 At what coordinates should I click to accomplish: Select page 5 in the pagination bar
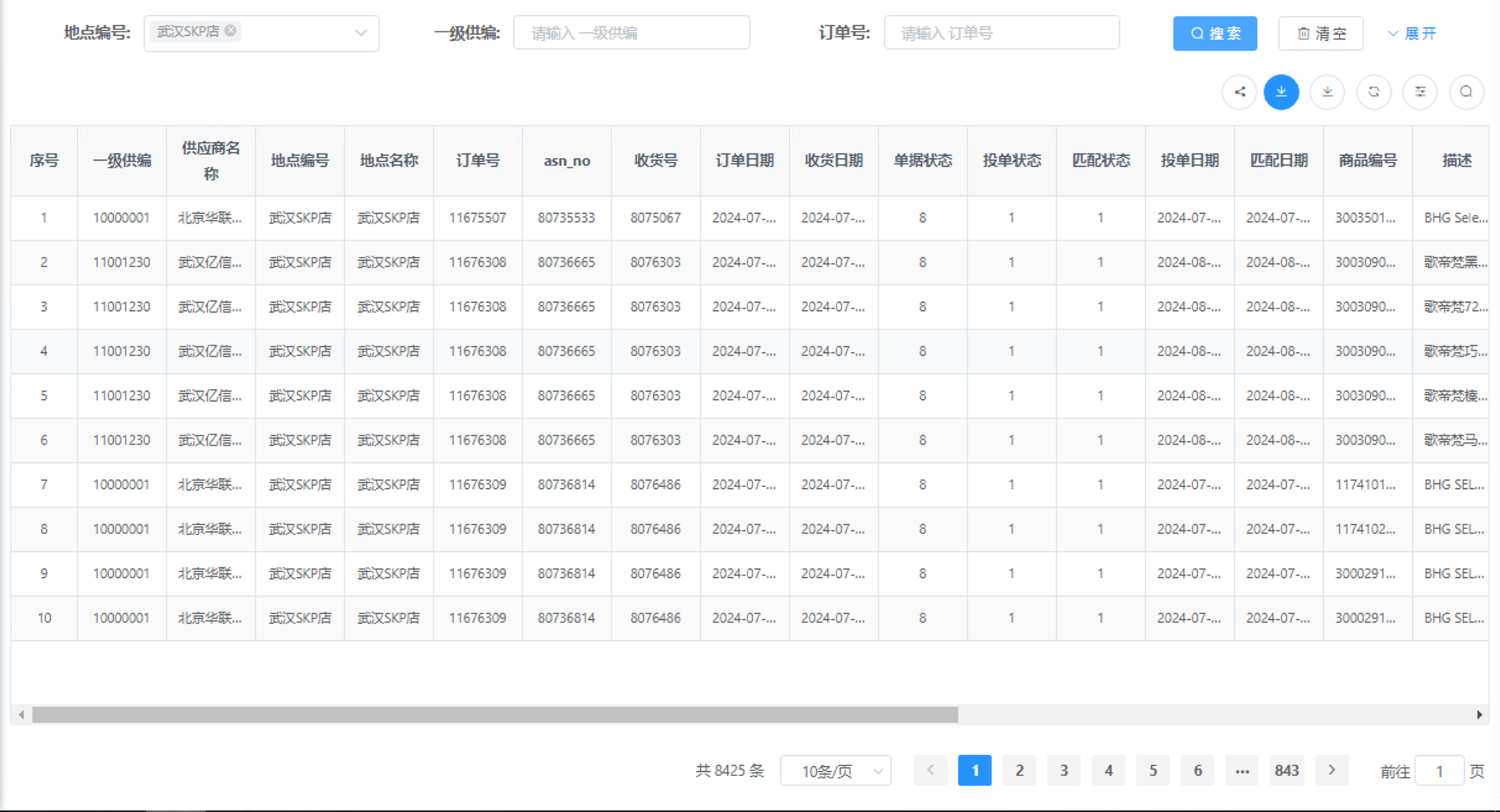pos(1153,771)
